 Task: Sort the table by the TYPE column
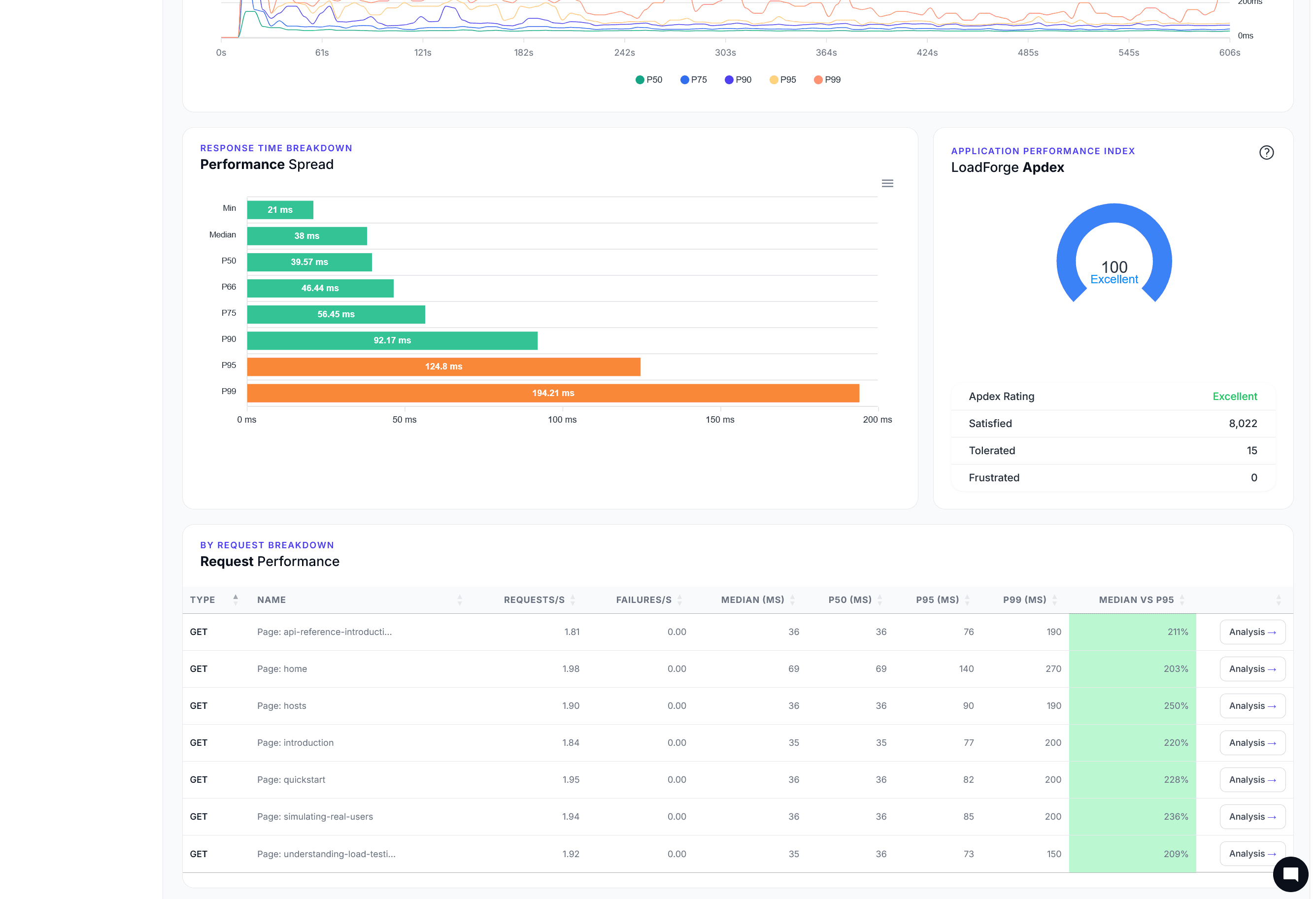pos(236,599)
